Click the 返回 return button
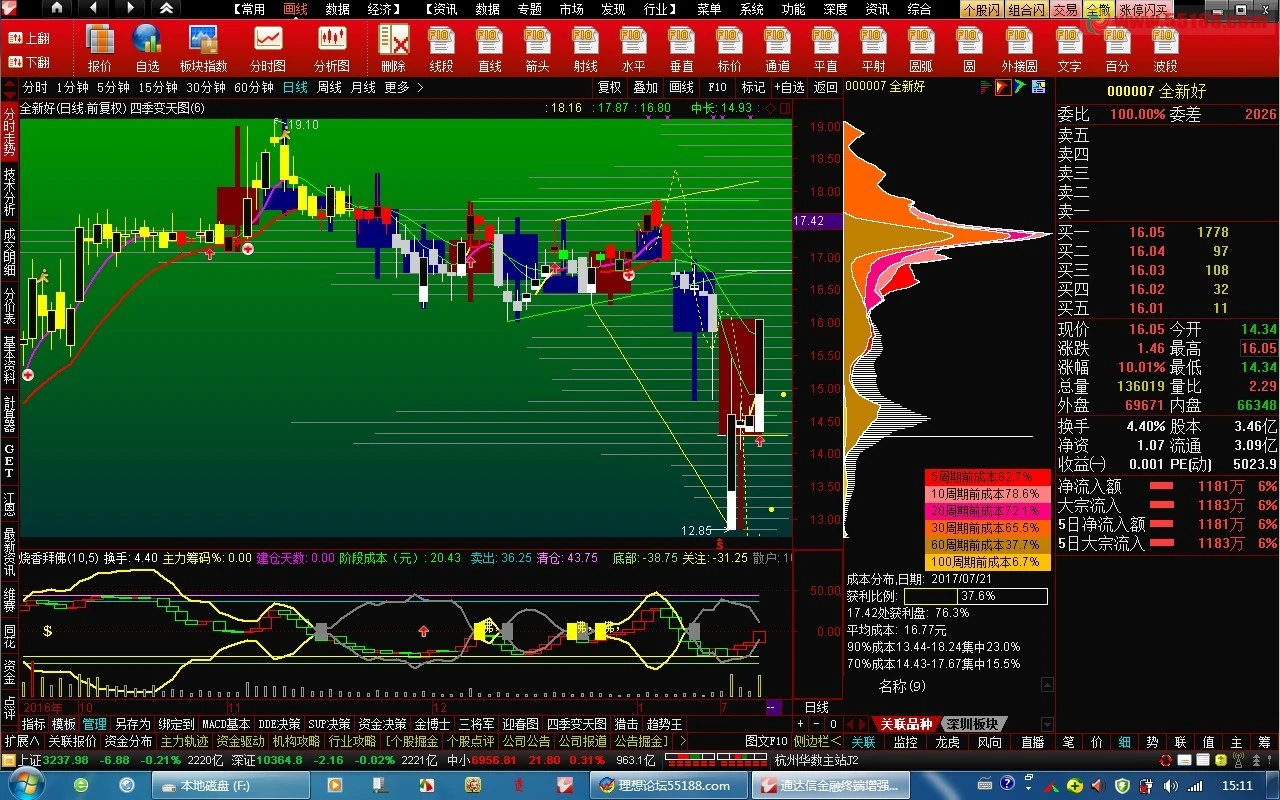 point(825,87)
